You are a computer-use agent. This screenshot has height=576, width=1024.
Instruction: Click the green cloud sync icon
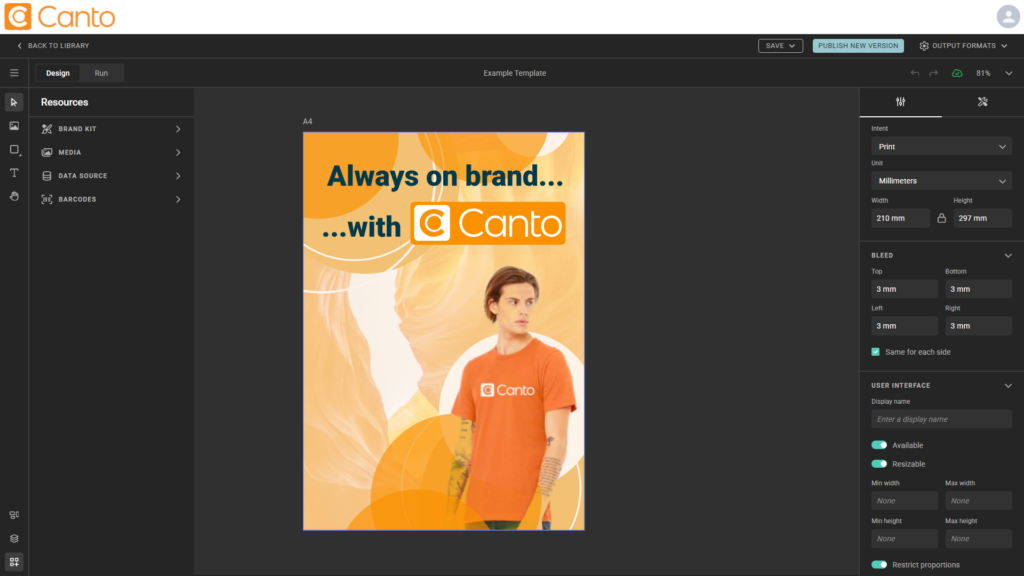click(957, 73)
